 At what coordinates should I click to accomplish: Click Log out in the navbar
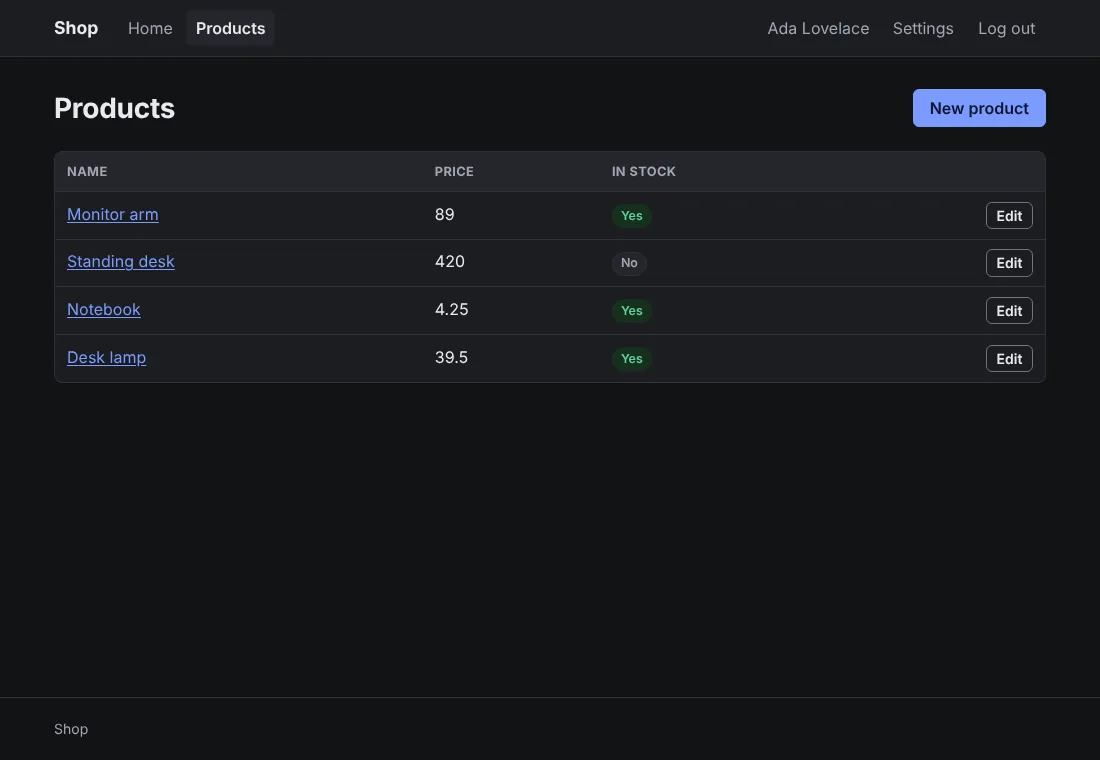1006,28
